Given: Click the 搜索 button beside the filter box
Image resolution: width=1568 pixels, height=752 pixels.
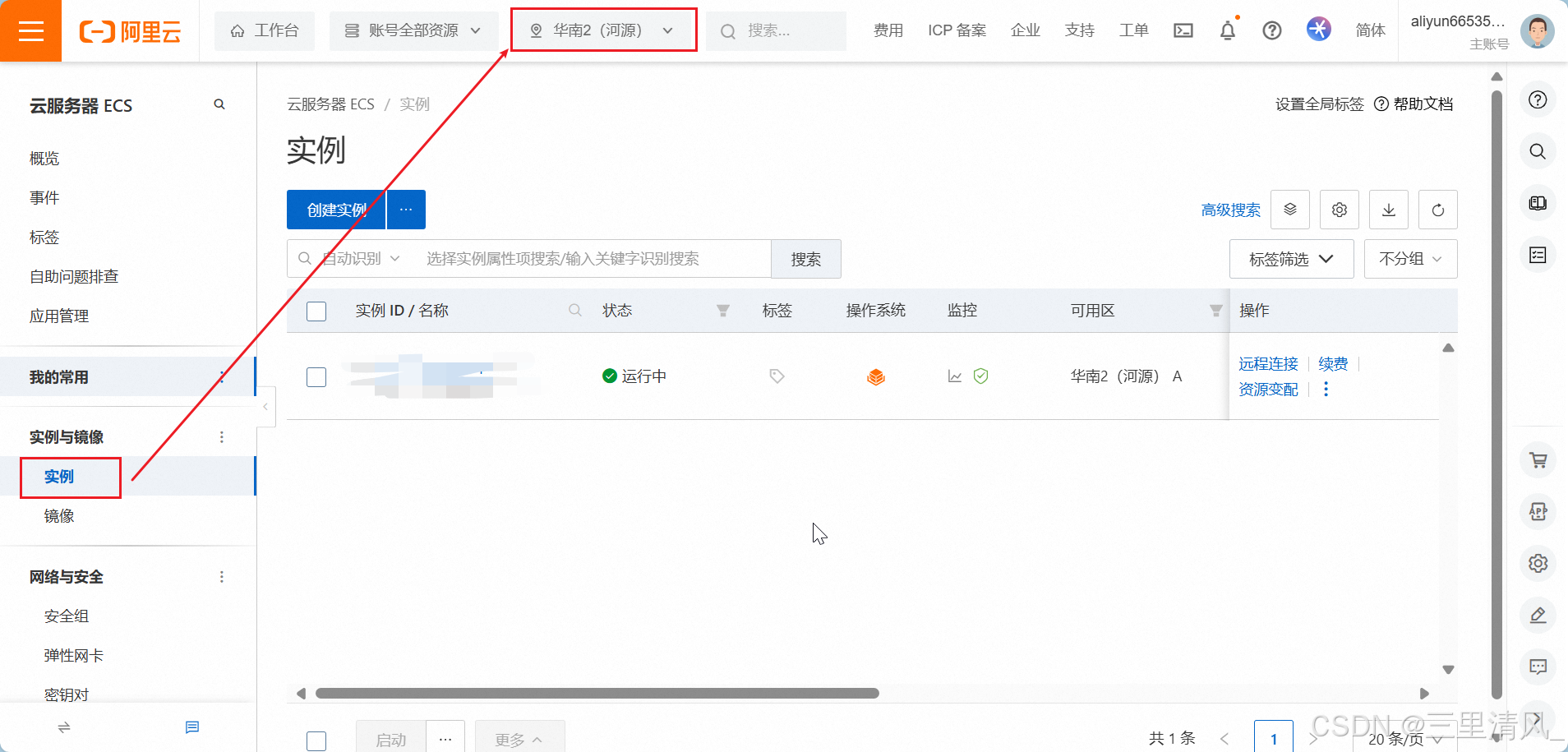Looking at the screenshot, I should point(806,259).
